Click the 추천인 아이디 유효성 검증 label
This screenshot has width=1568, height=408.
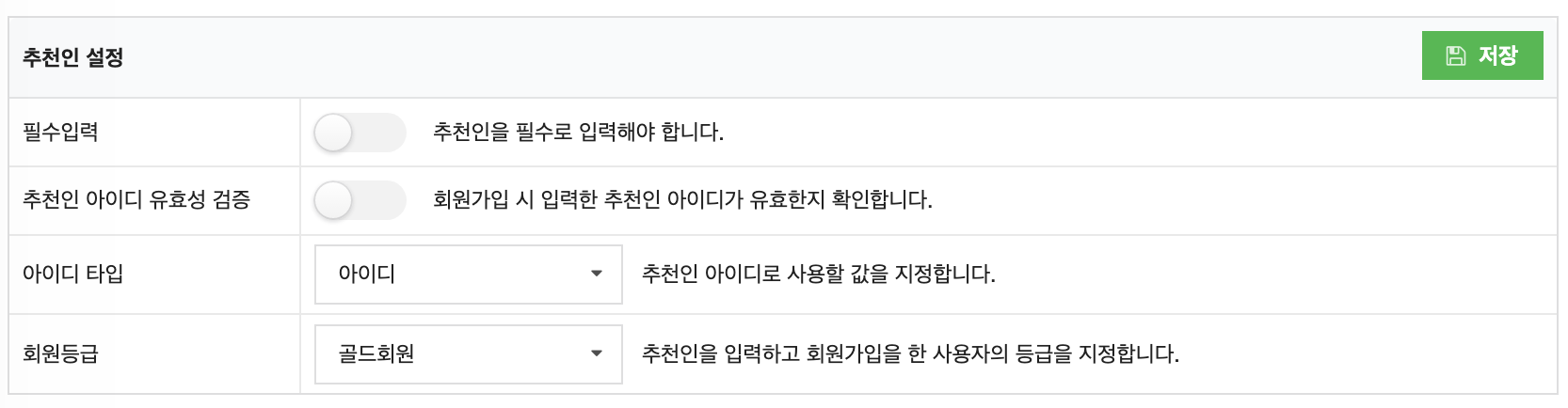[136, 200]
